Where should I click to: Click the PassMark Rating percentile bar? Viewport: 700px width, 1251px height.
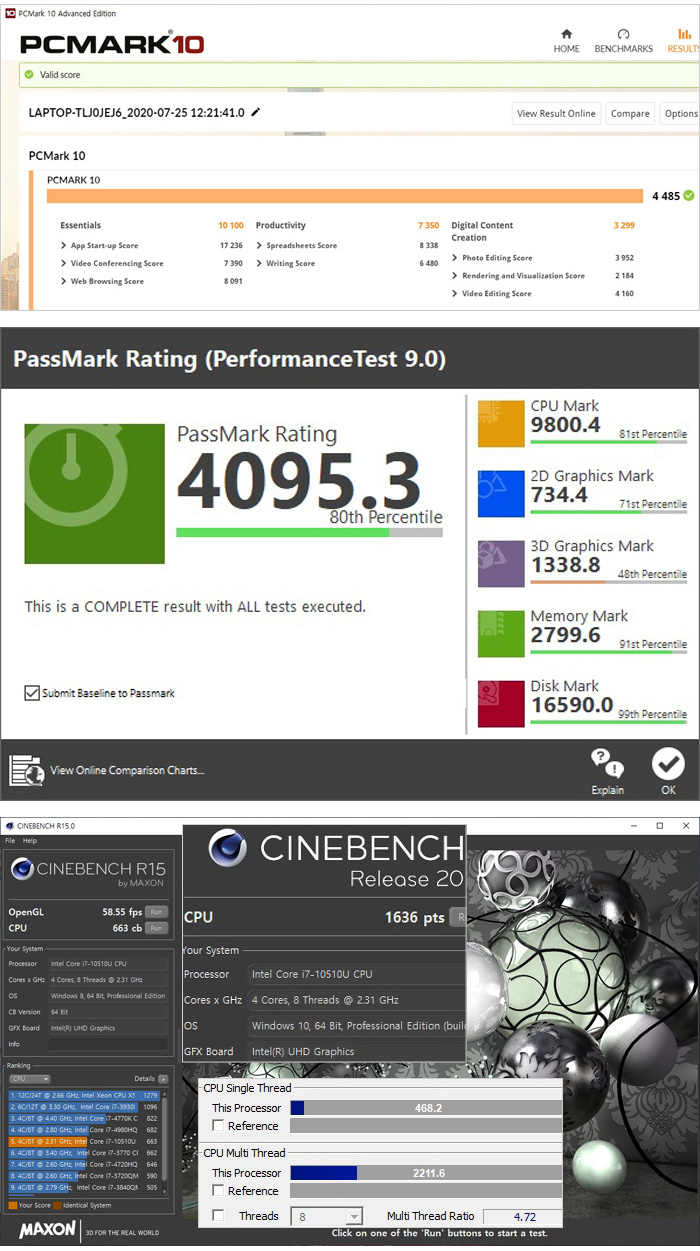coord(309,532)
